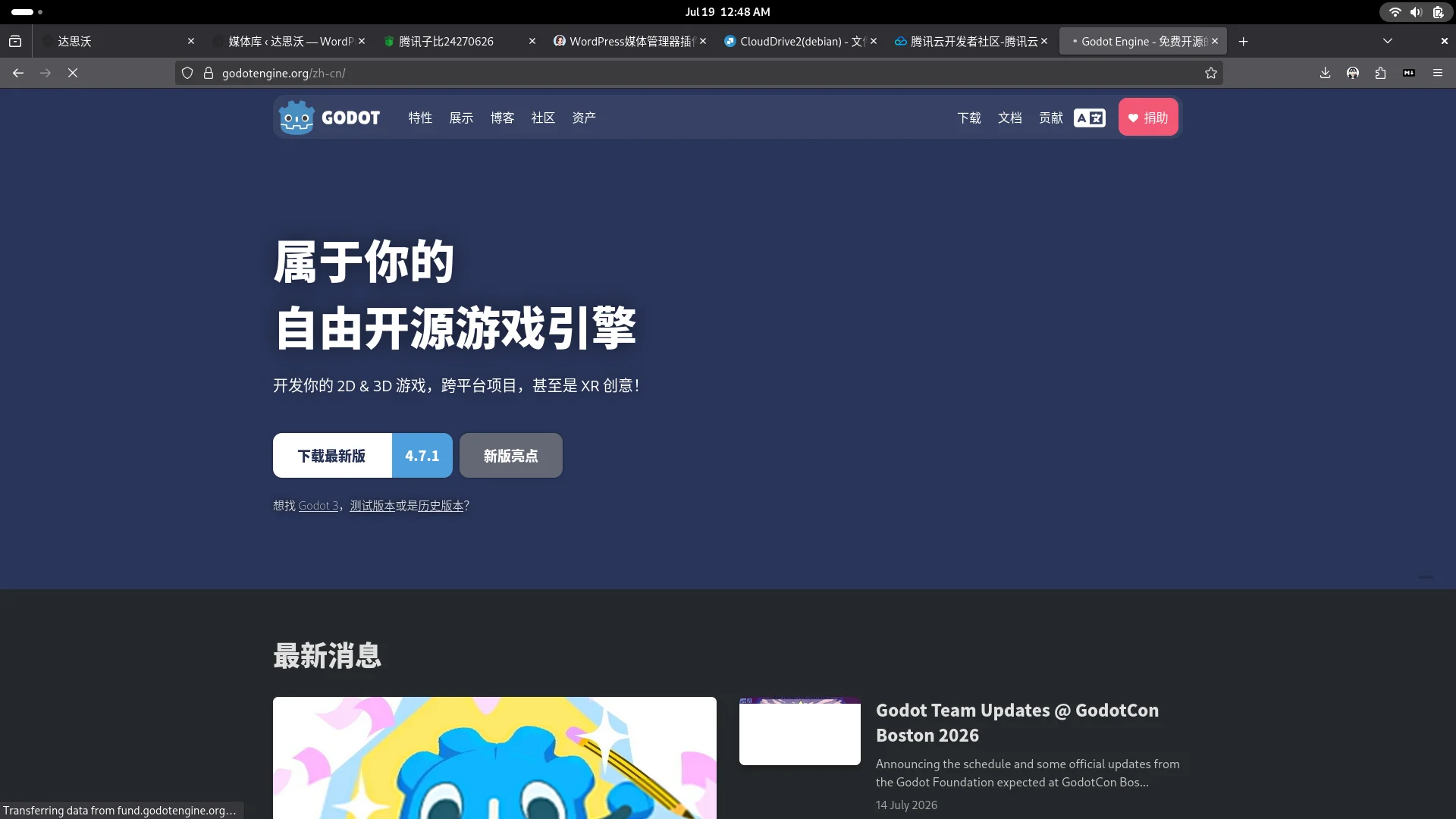Stop page loading with X button
Screen dimensions: 1456x819
coord(73,73)
